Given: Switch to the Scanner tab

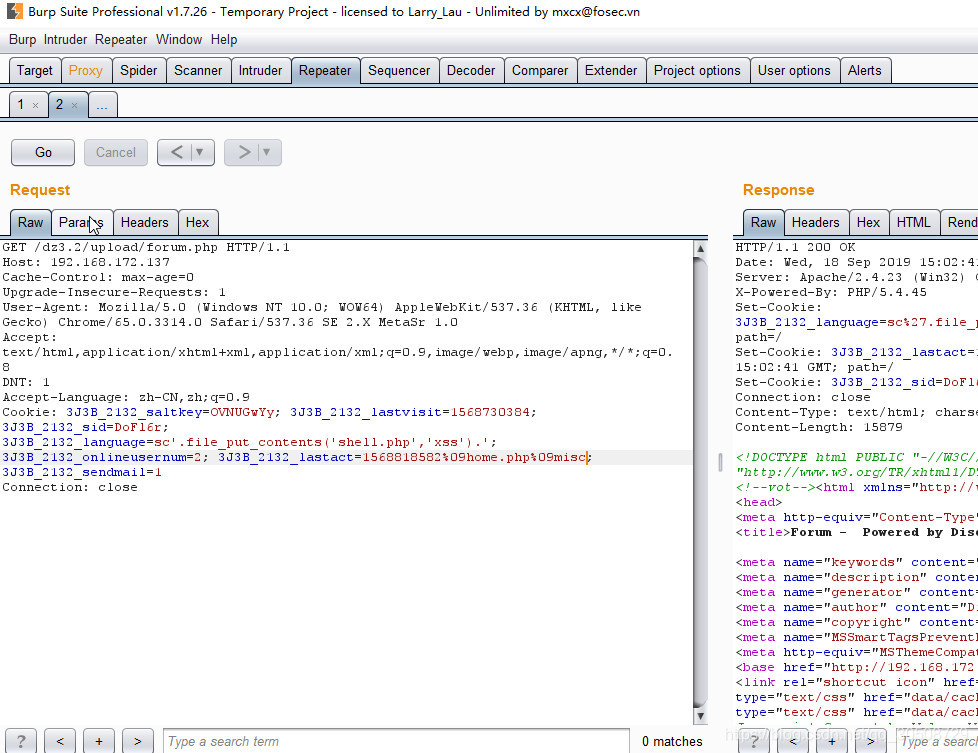Looking at the screenshot, I should [x=198, y=70].
